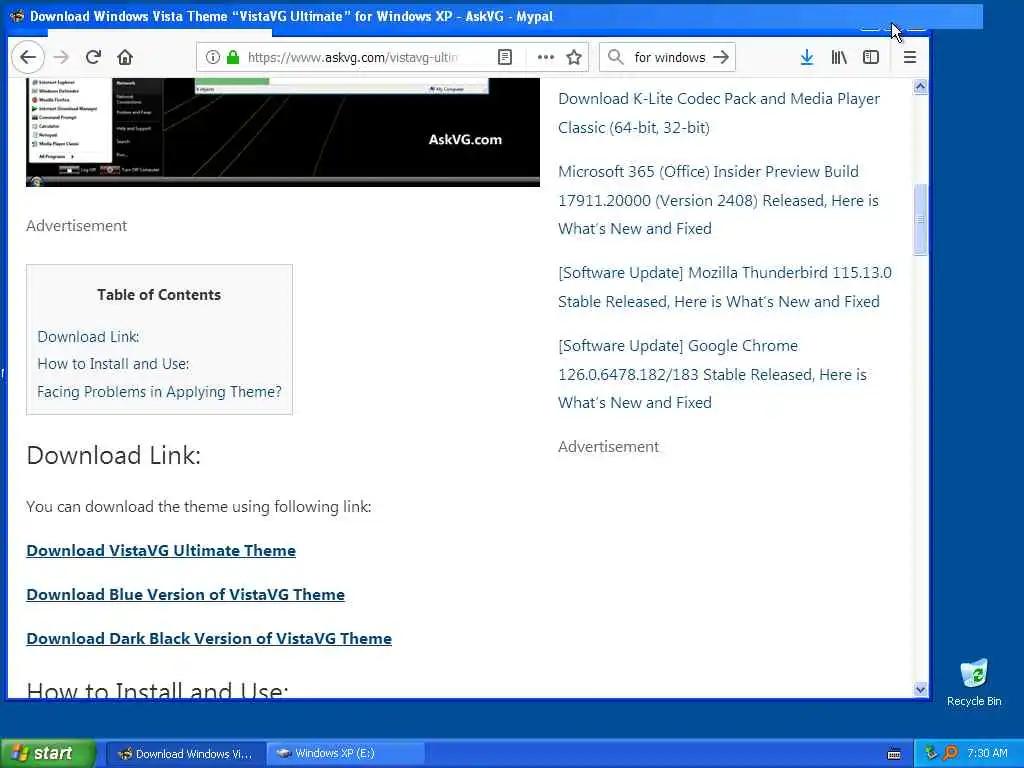Open the Windows start menu
The height and width of the screenshot is (768, 1024).
coord(48,753)
